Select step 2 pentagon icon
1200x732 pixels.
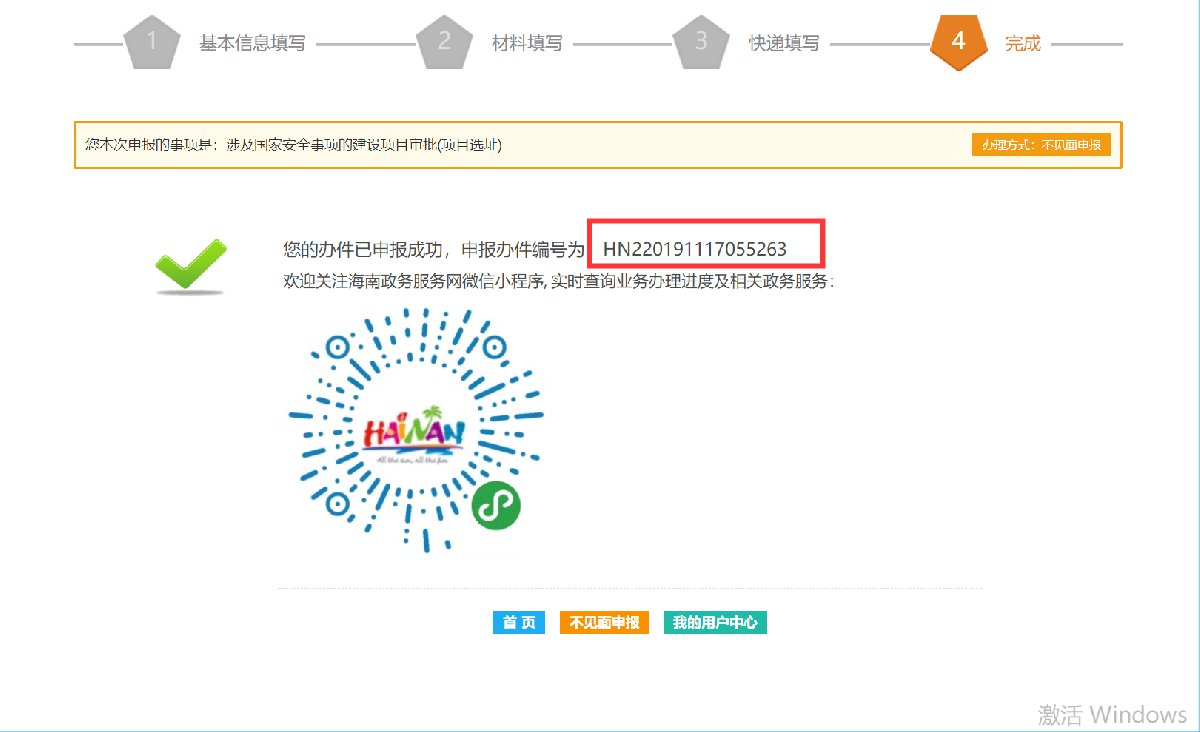coord(444,44)
